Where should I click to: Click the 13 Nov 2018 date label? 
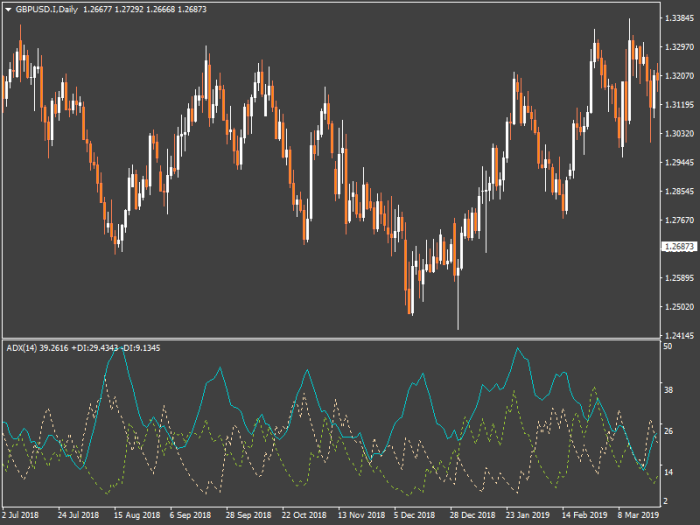[361, 515]
